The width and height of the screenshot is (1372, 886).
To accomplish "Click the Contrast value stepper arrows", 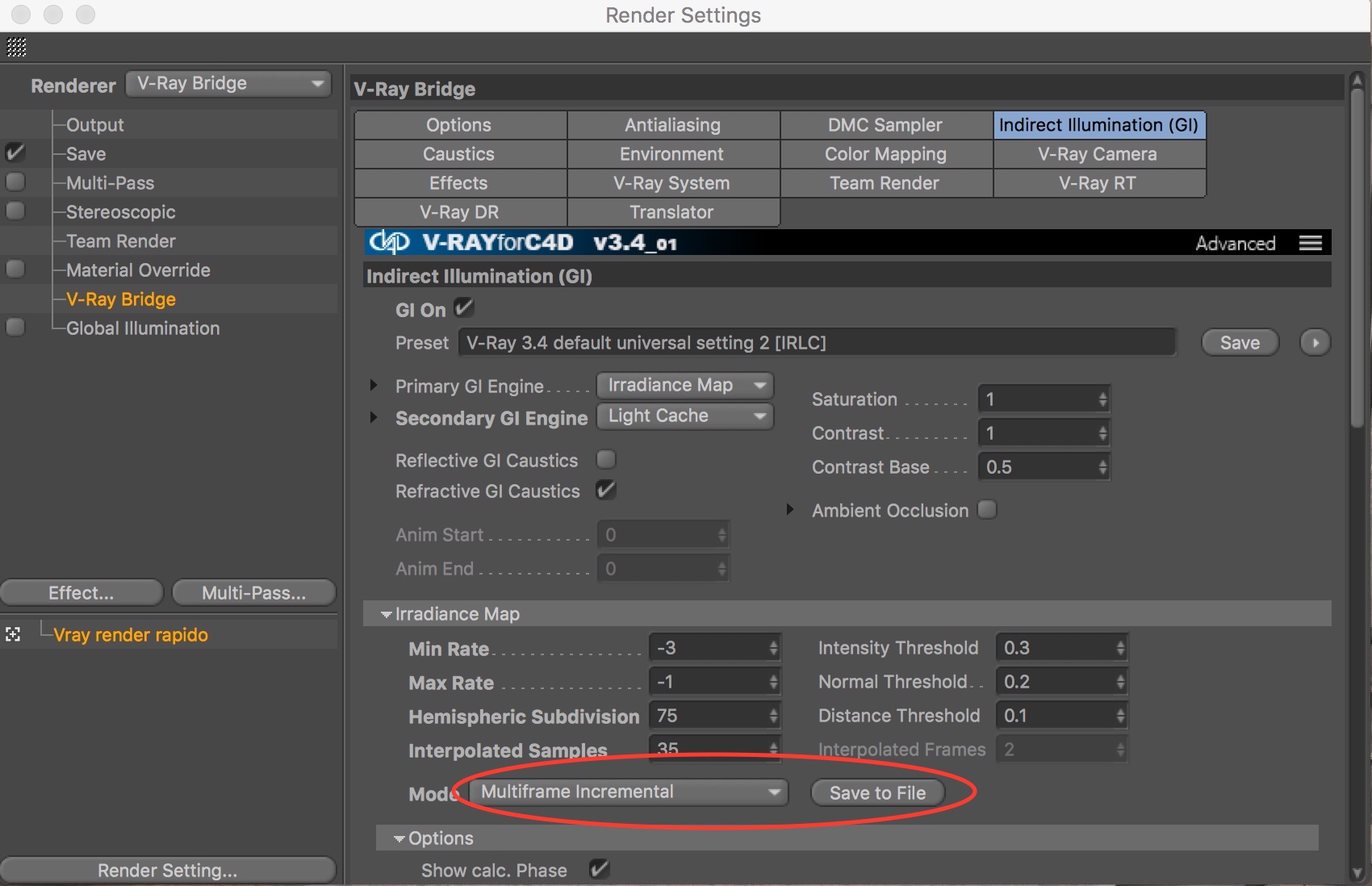I will (x=1102, y=433).
